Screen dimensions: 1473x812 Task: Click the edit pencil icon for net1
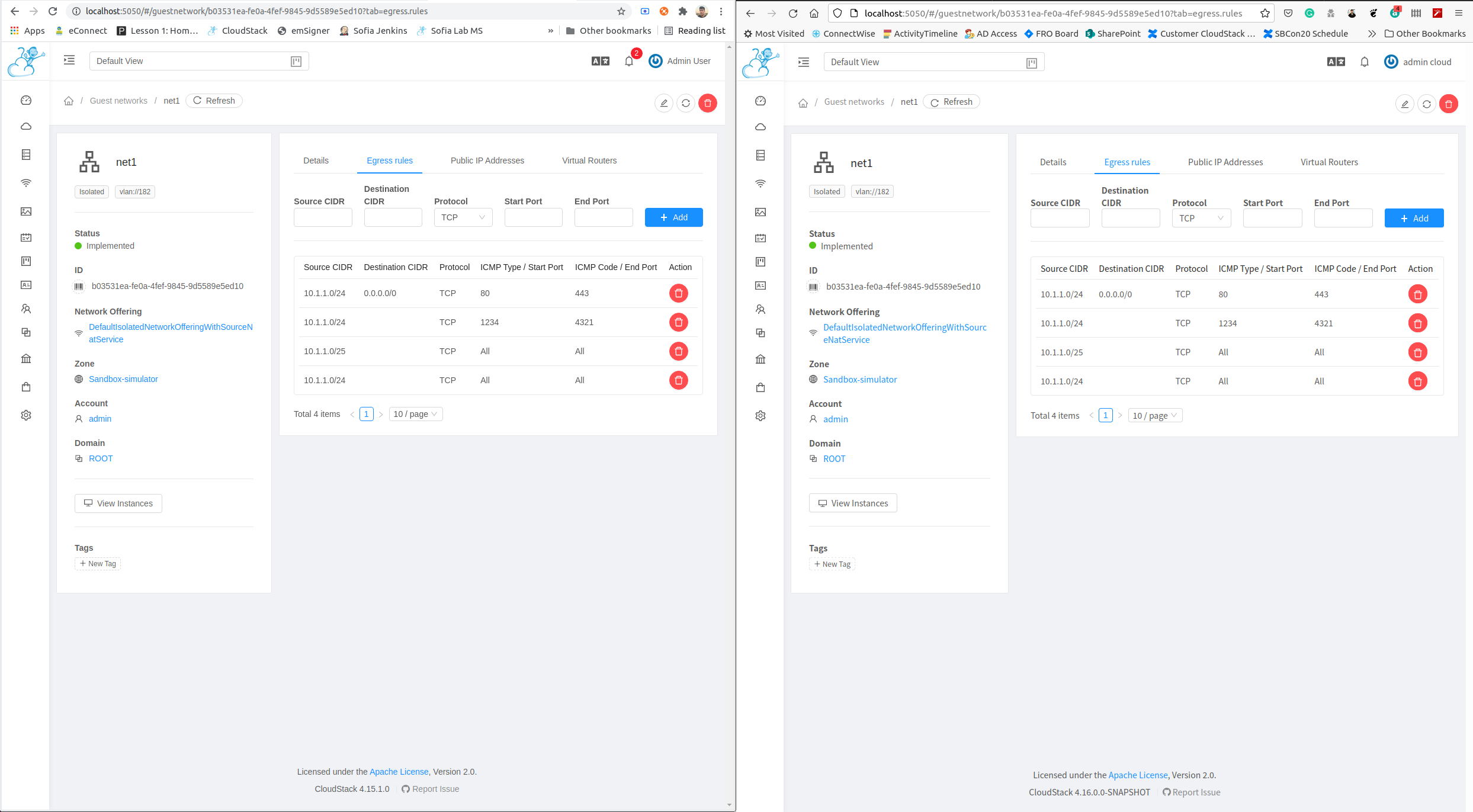click(664, 103)
